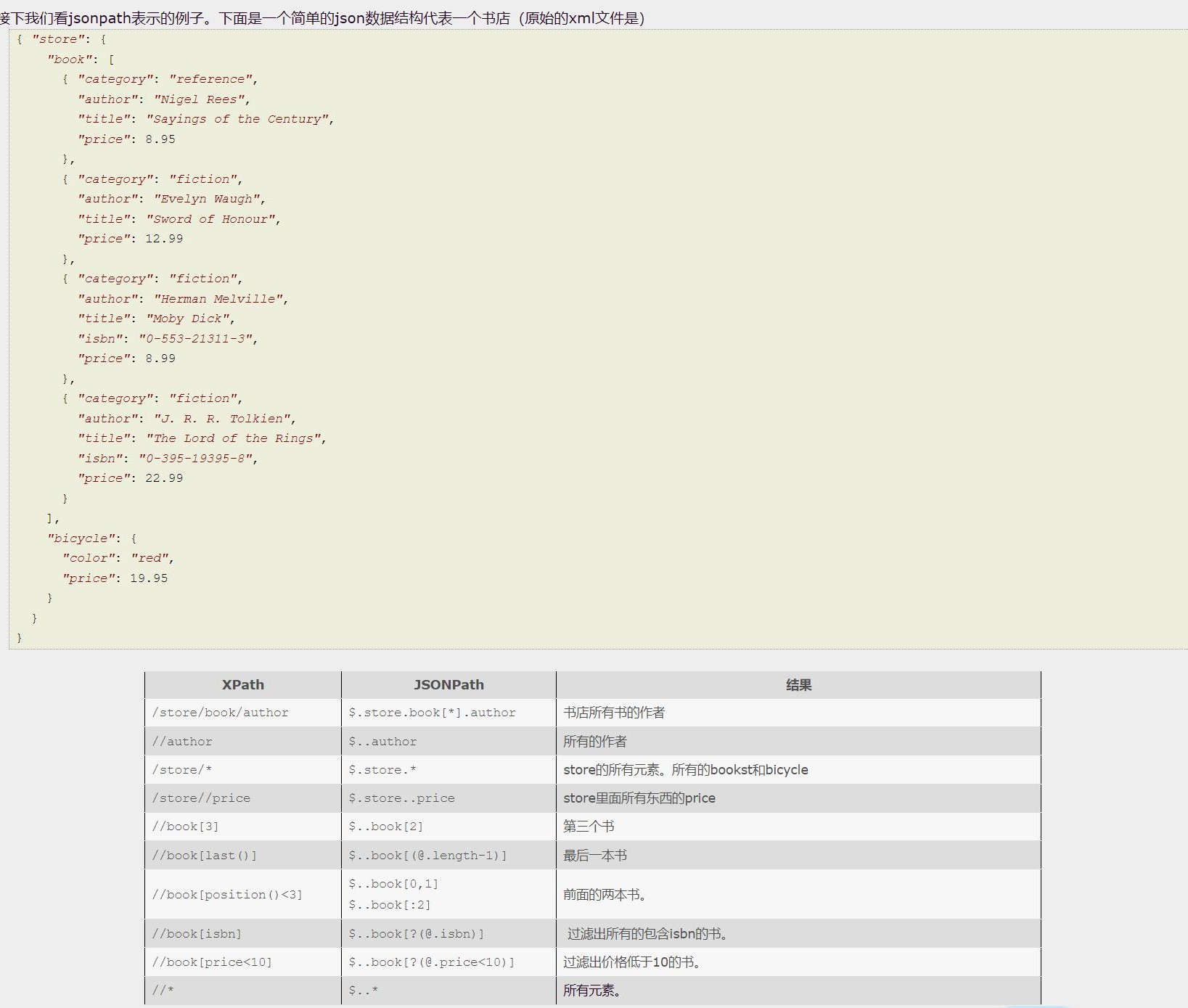Click the "Sword of Honour" title line
This screenshot has height=1008, width=1188.
(x=179, y=219)
